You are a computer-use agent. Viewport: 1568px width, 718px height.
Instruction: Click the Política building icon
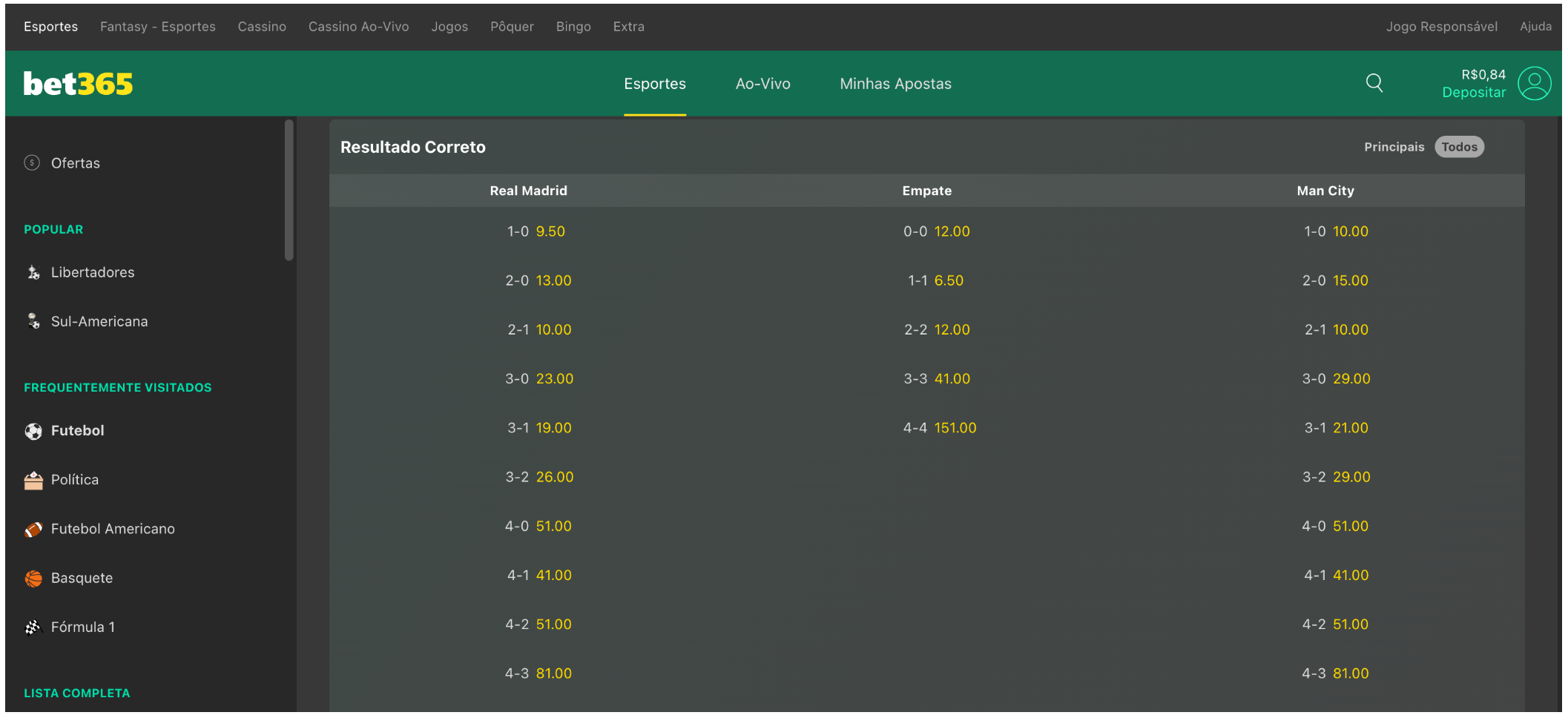click(33, 481)
